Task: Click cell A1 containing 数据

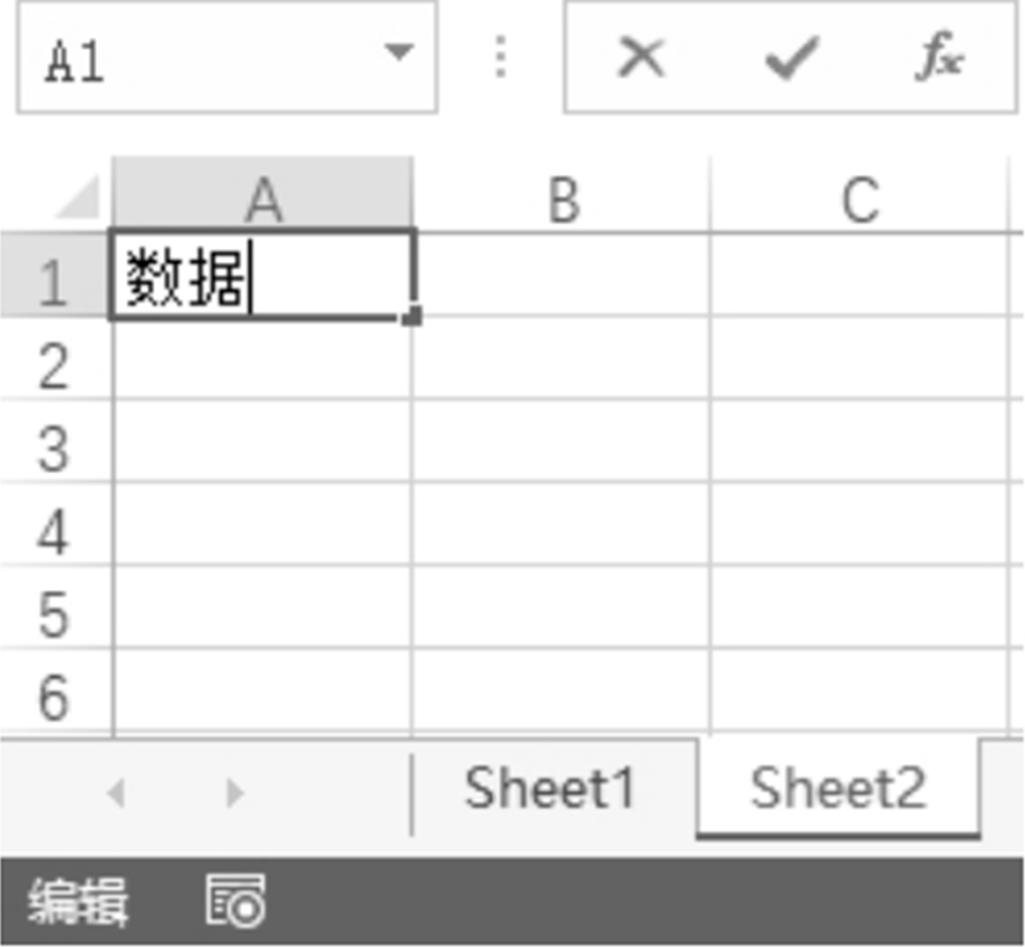Action: pyautogui.click(x=262, y=277)
